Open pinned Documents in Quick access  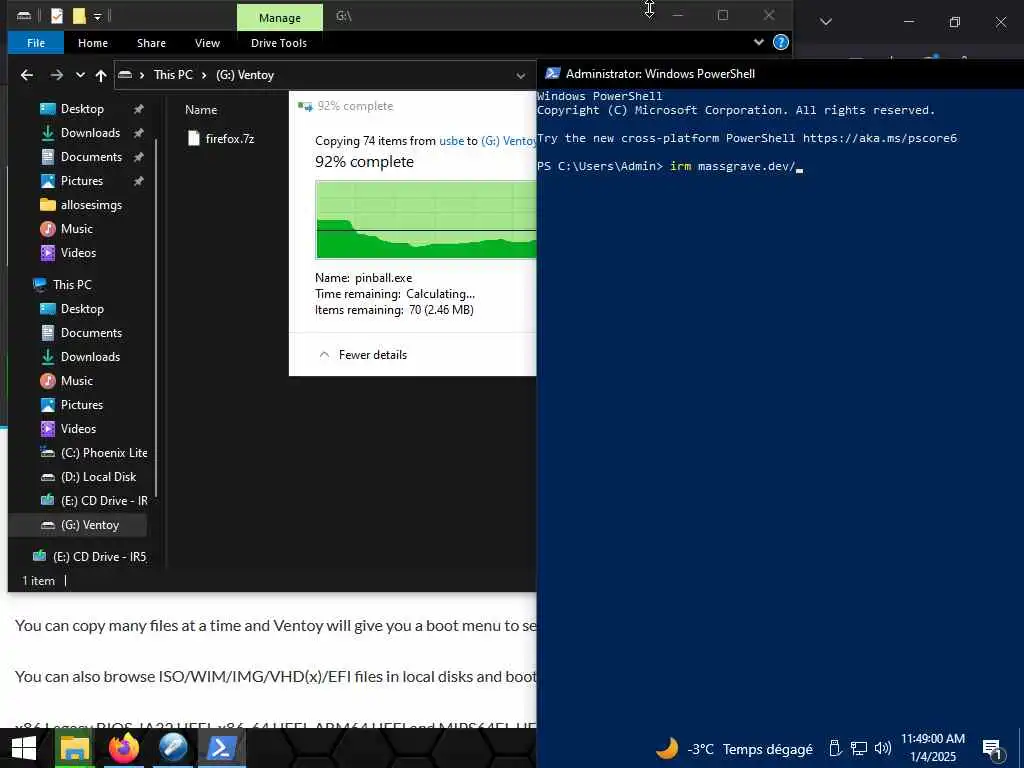pyautogui.click(x=91, y=157)
